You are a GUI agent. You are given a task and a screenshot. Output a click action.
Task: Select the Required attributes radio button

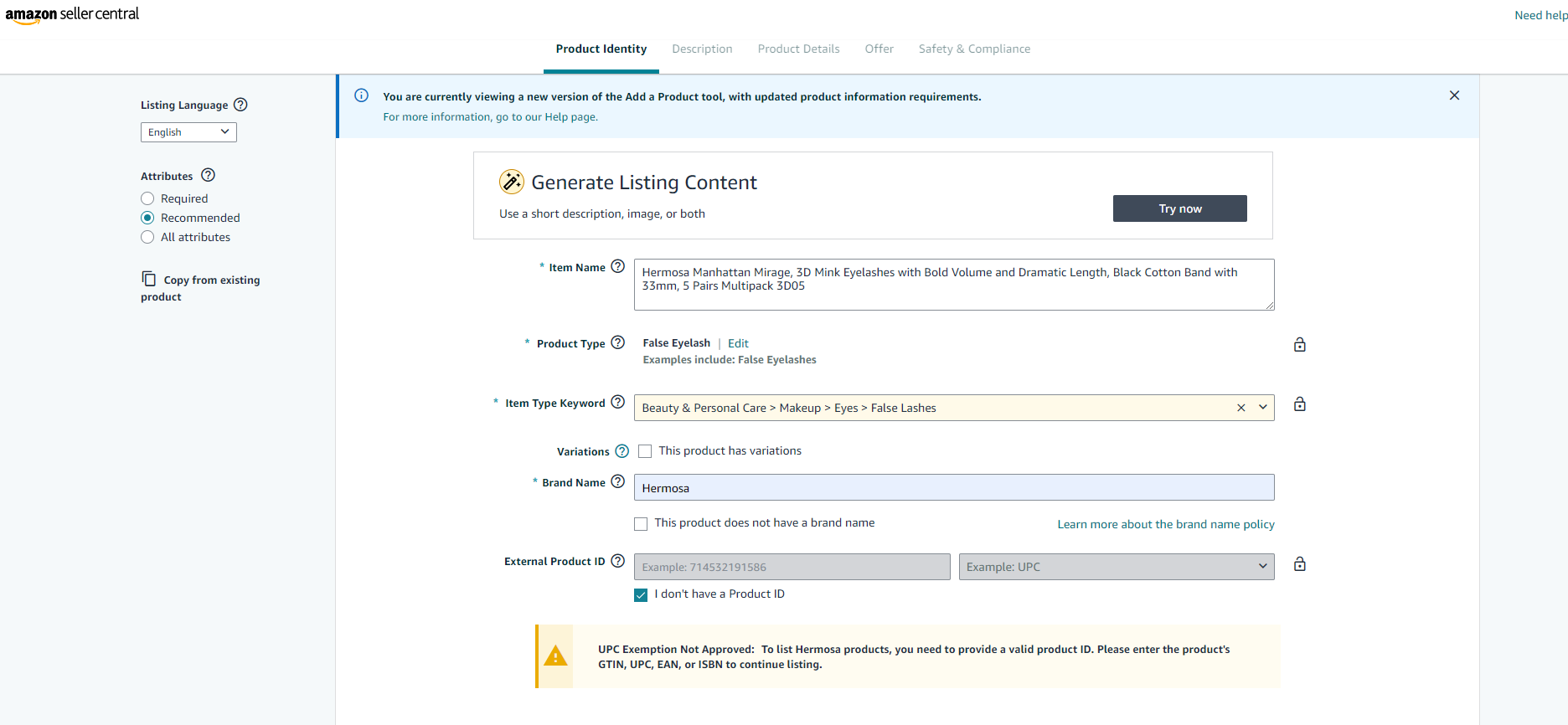147,198
